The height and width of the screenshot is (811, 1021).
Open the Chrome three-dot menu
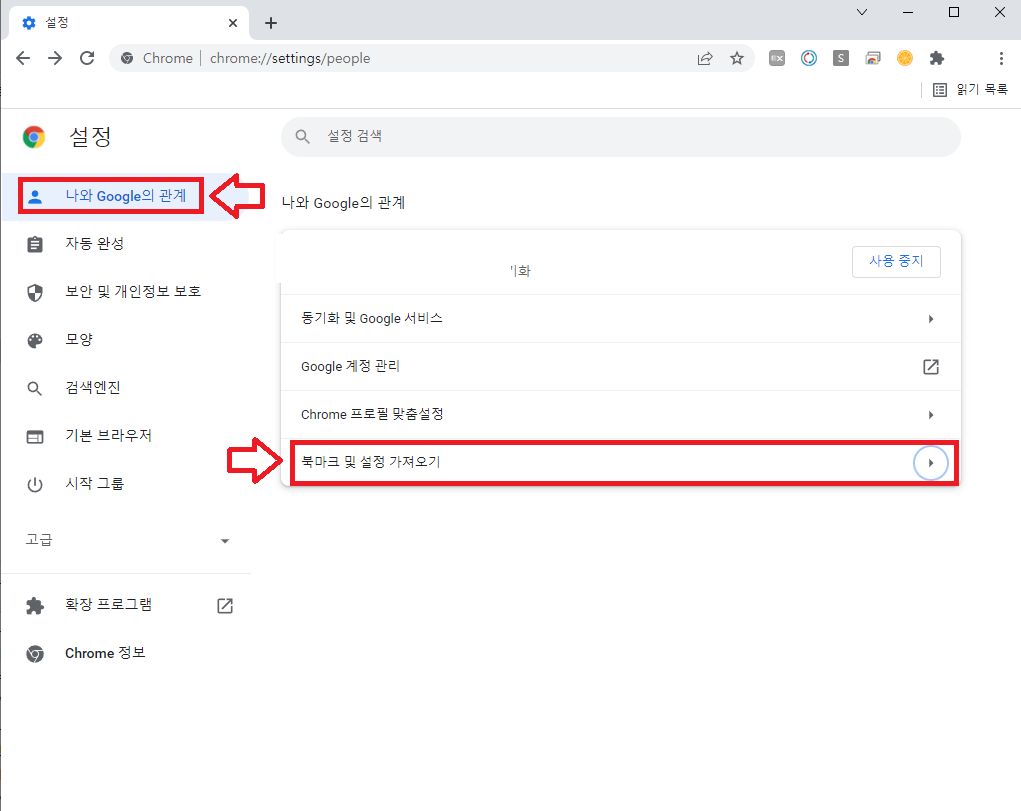click(1001, 58)
